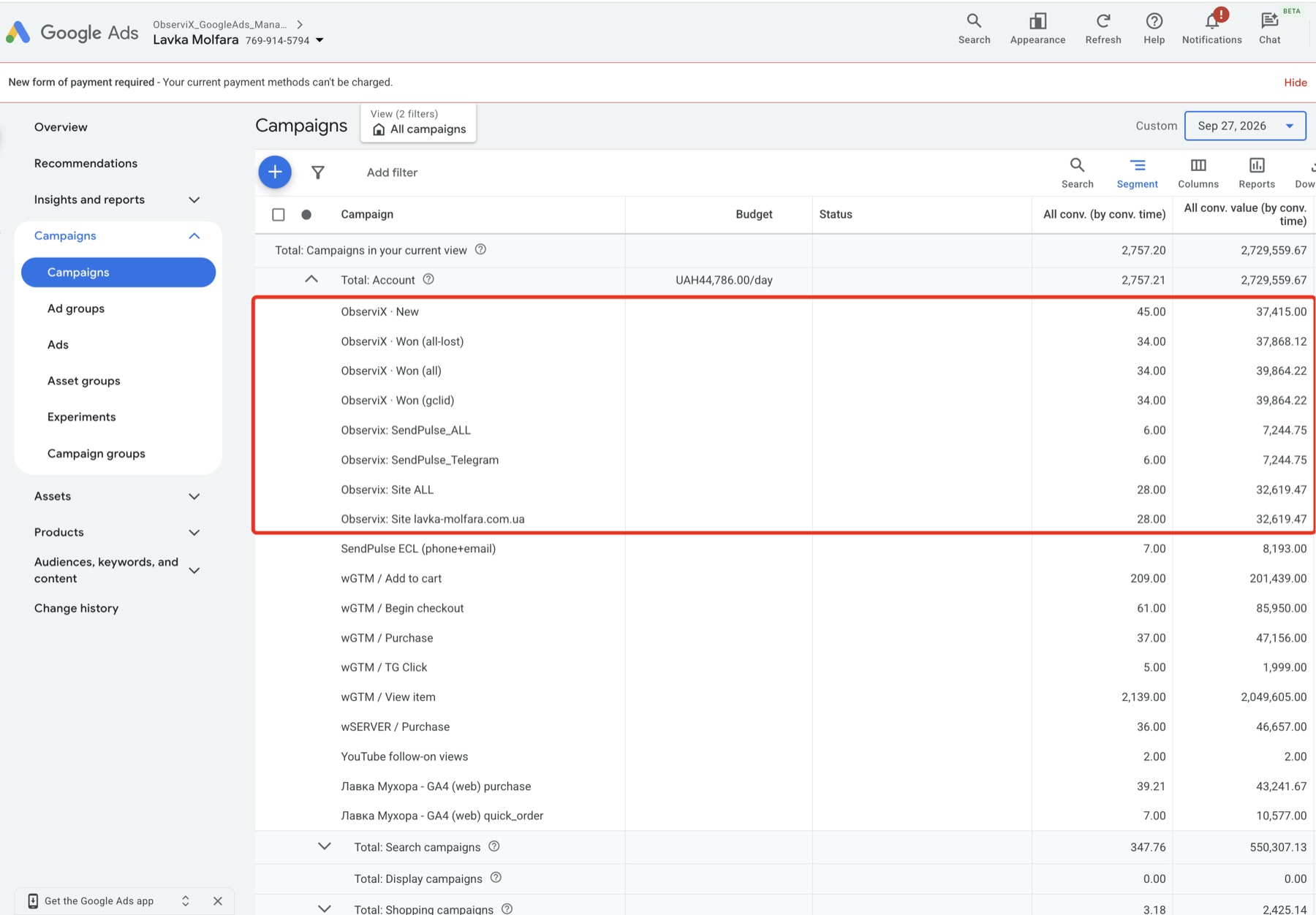Image resolution: width=1316 pixels, height=915 pixels.
Task: Click the Refresh icon
Action: click(x=1103, y=29)
